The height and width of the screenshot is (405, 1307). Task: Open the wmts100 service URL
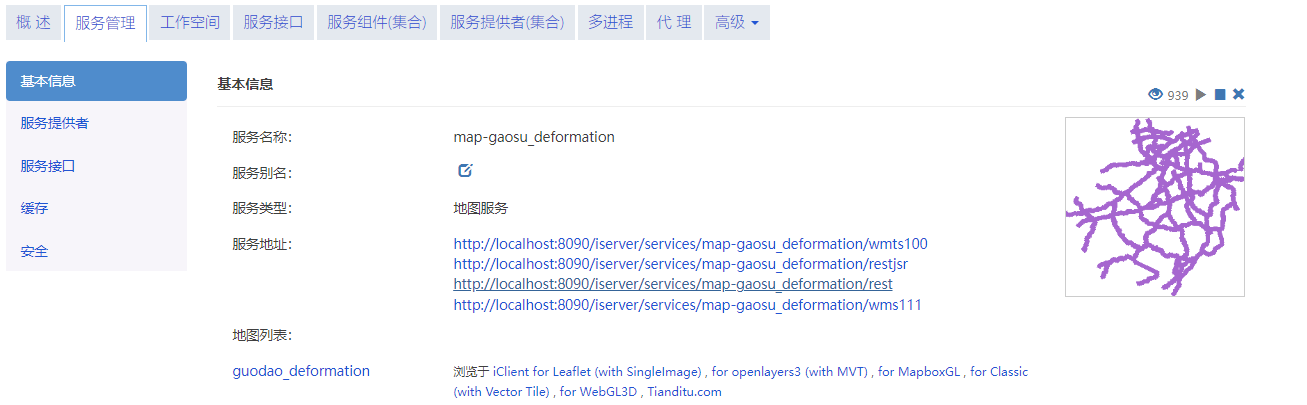tap(691, 243)
